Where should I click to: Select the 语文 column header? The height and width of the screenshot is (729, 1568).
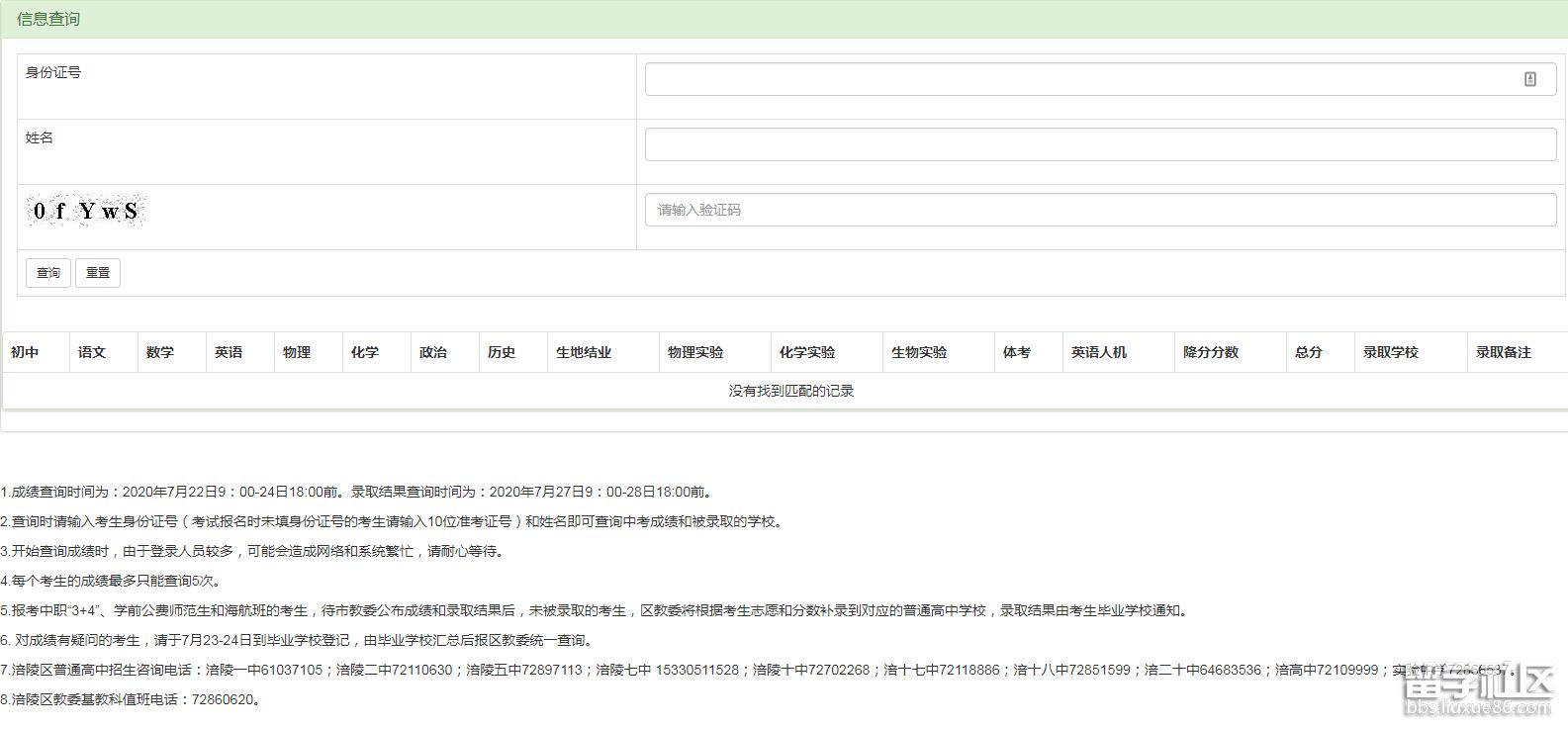pyautogui.click(x=92, y=352)
